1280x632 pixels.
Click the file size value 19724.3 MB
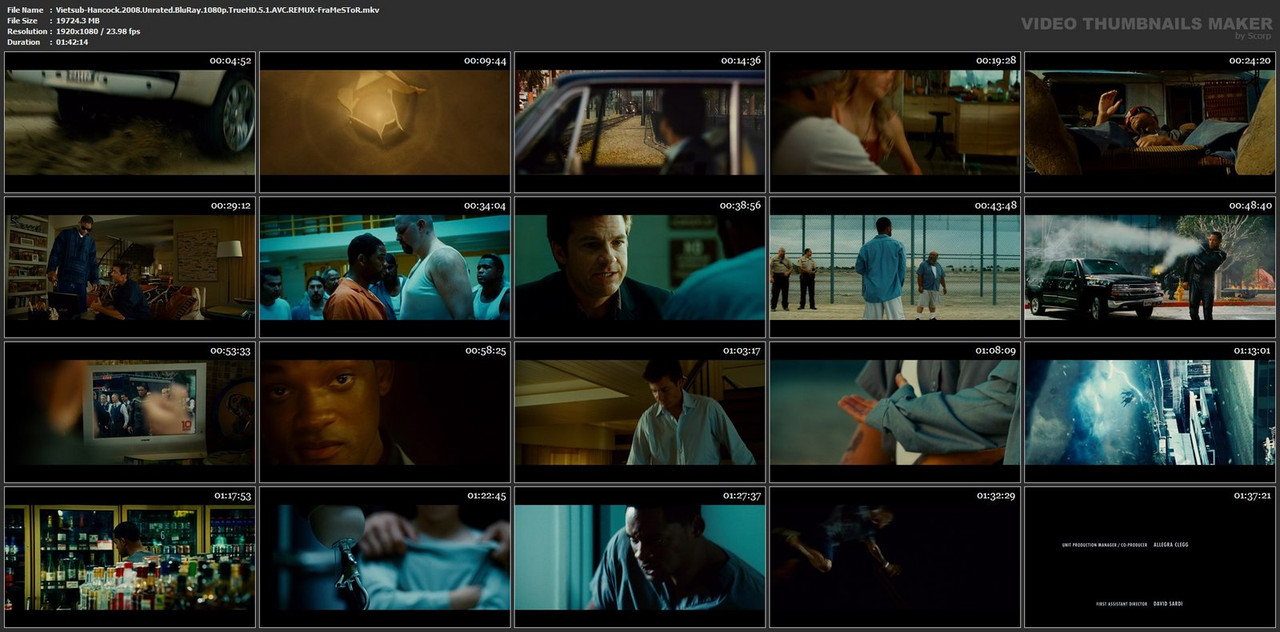click(x=78, y=20)
